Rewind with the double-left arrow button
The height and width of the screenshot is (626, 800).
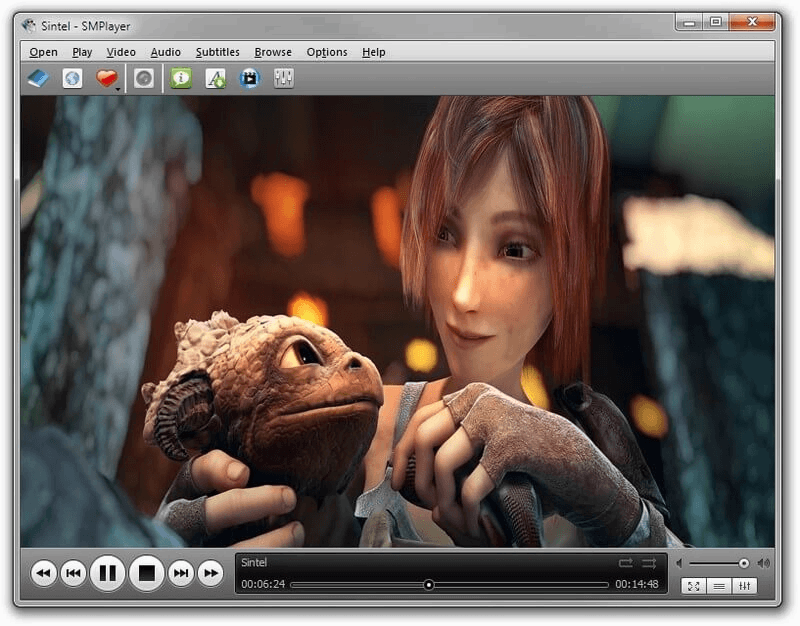pos(43,573)
